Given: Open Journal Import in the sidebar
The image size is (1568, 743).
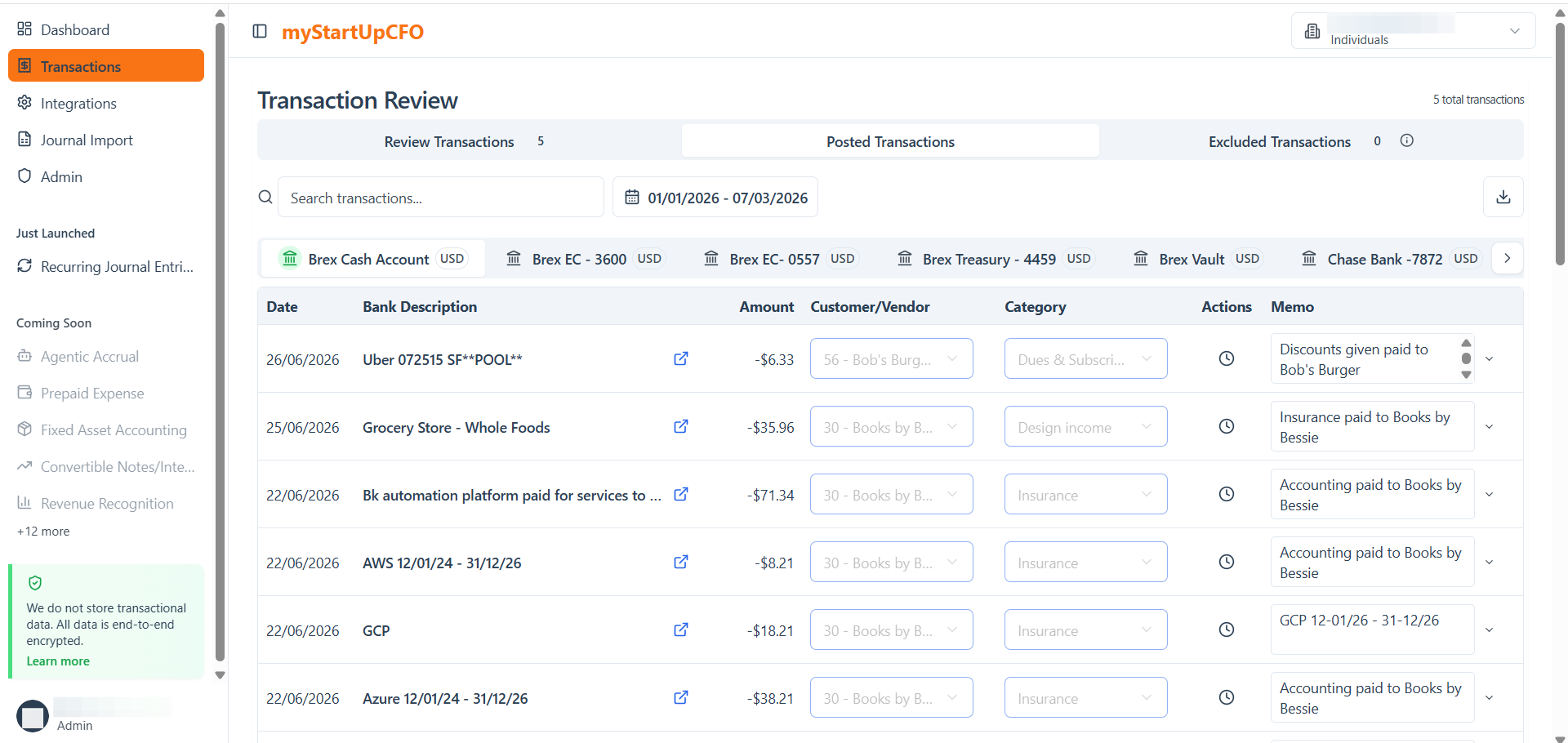Looking at the screenshot, I should coord(106,140).
